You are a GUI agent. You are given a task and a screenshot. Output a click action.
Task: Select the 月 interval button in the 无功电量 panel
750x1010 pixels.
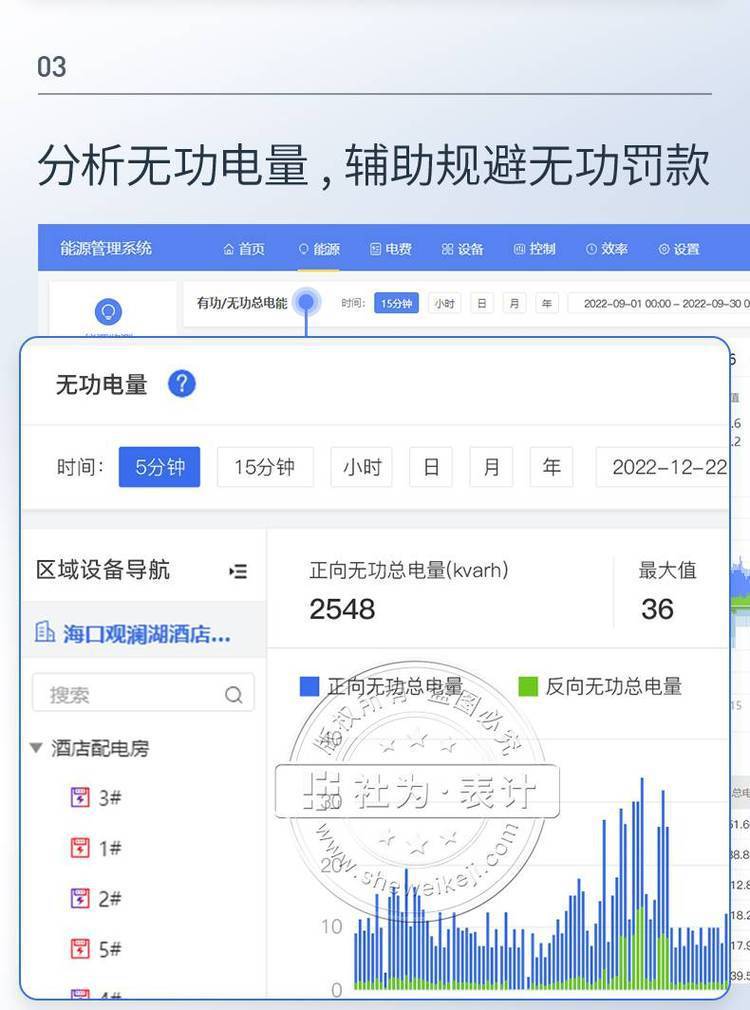tap(491, 467)
